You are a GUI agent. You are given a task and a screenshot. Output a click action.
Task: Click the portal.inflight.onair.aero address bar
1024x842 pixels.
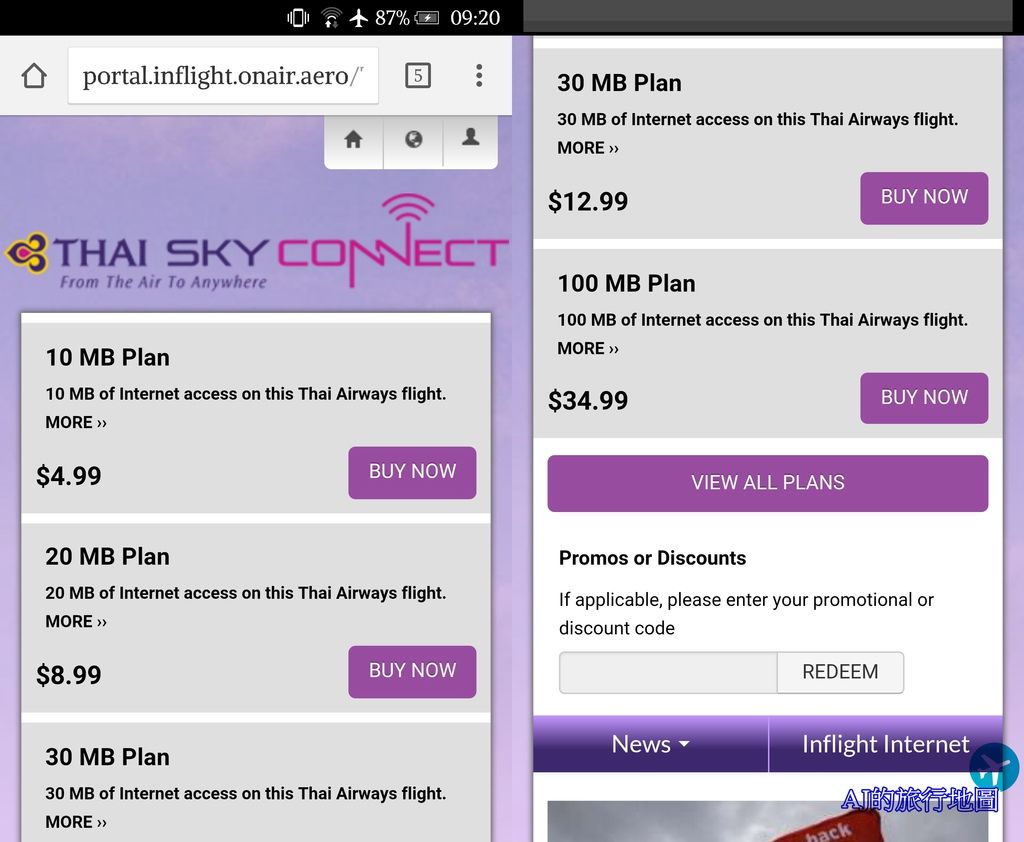[x=223, y=76]
